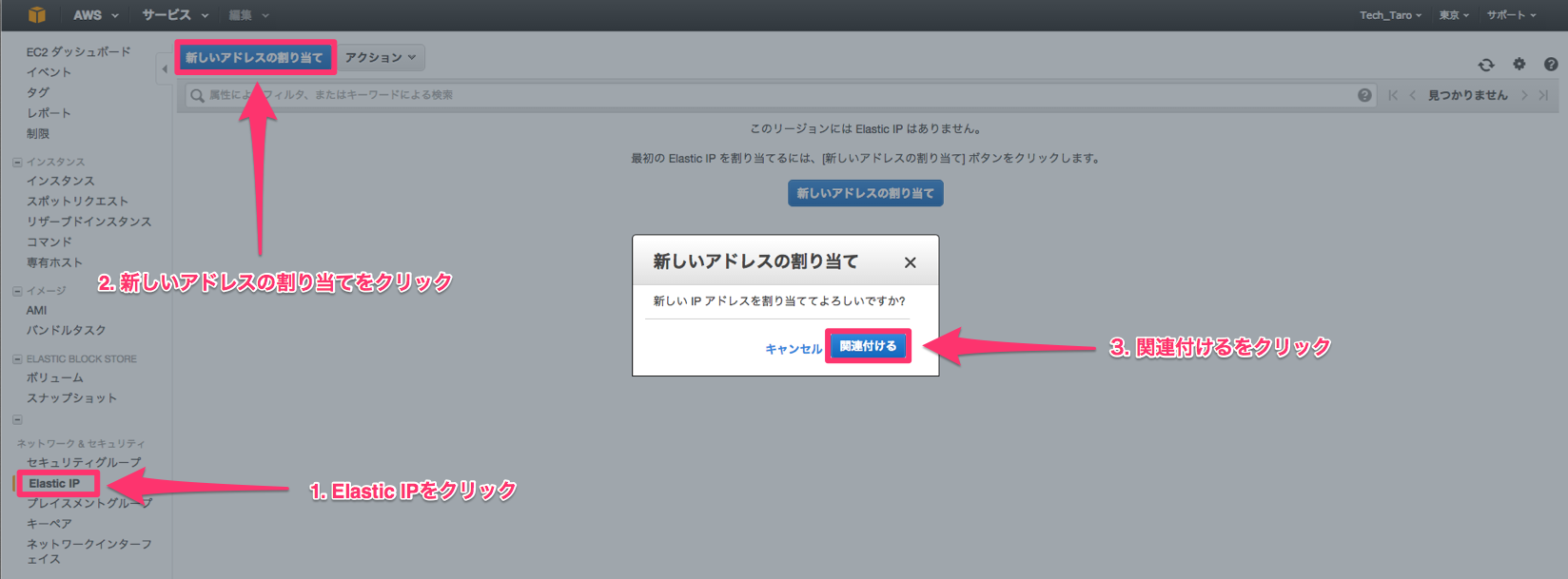The height and width of the screenshot is (579, 1568).
Task: Open イベント in sidebar
Action: click(x=49, y=72)
